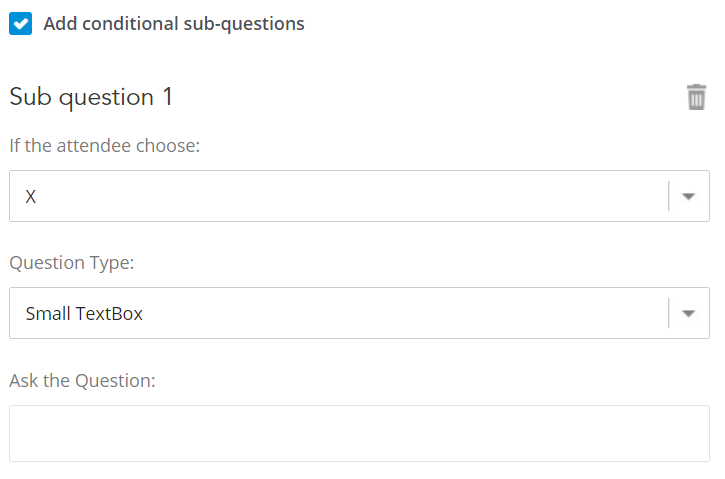Viewport: 725px width, 479px height.
Task: Open the Question Type dropdown arrow
Action: [688, 313]
